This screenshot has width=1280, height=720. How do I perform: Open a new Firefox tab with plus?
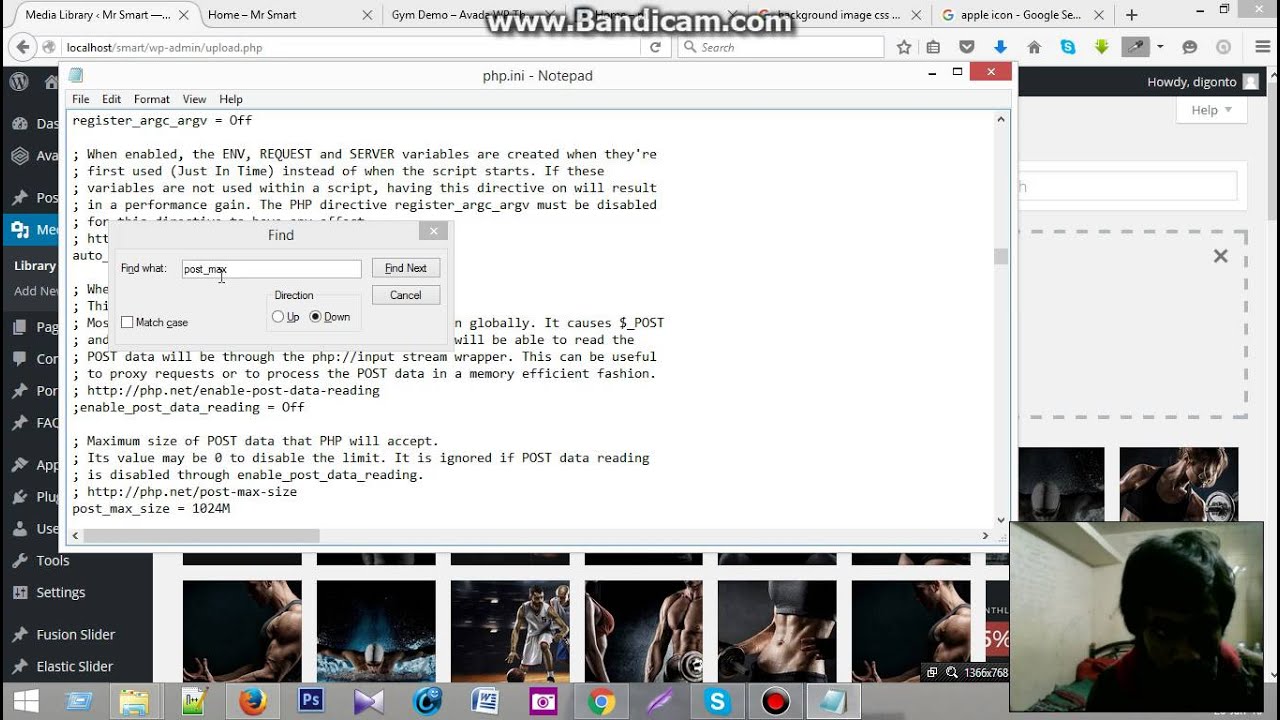pyautogui.click(x=1132, y=15)
